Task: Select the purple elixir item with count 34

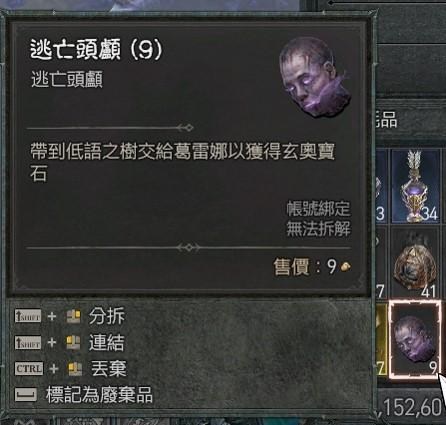Action: tap(416, 186)
